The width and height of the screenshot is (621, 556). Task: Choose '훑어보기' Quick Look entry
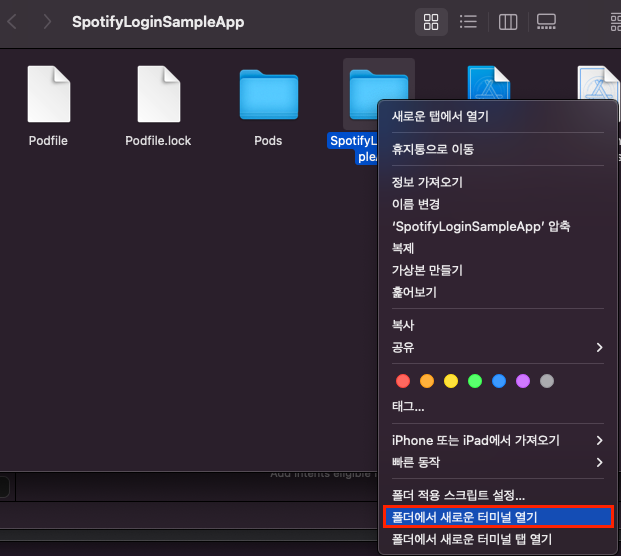(x=498, y=292)
